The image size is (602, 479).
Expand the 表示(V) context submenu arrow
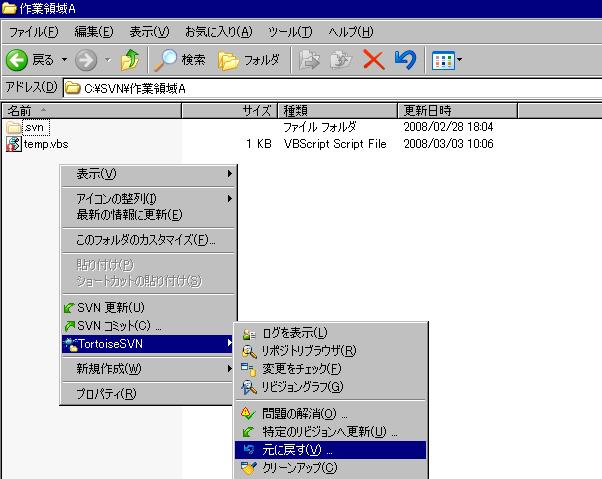click(x=230, y=173)
